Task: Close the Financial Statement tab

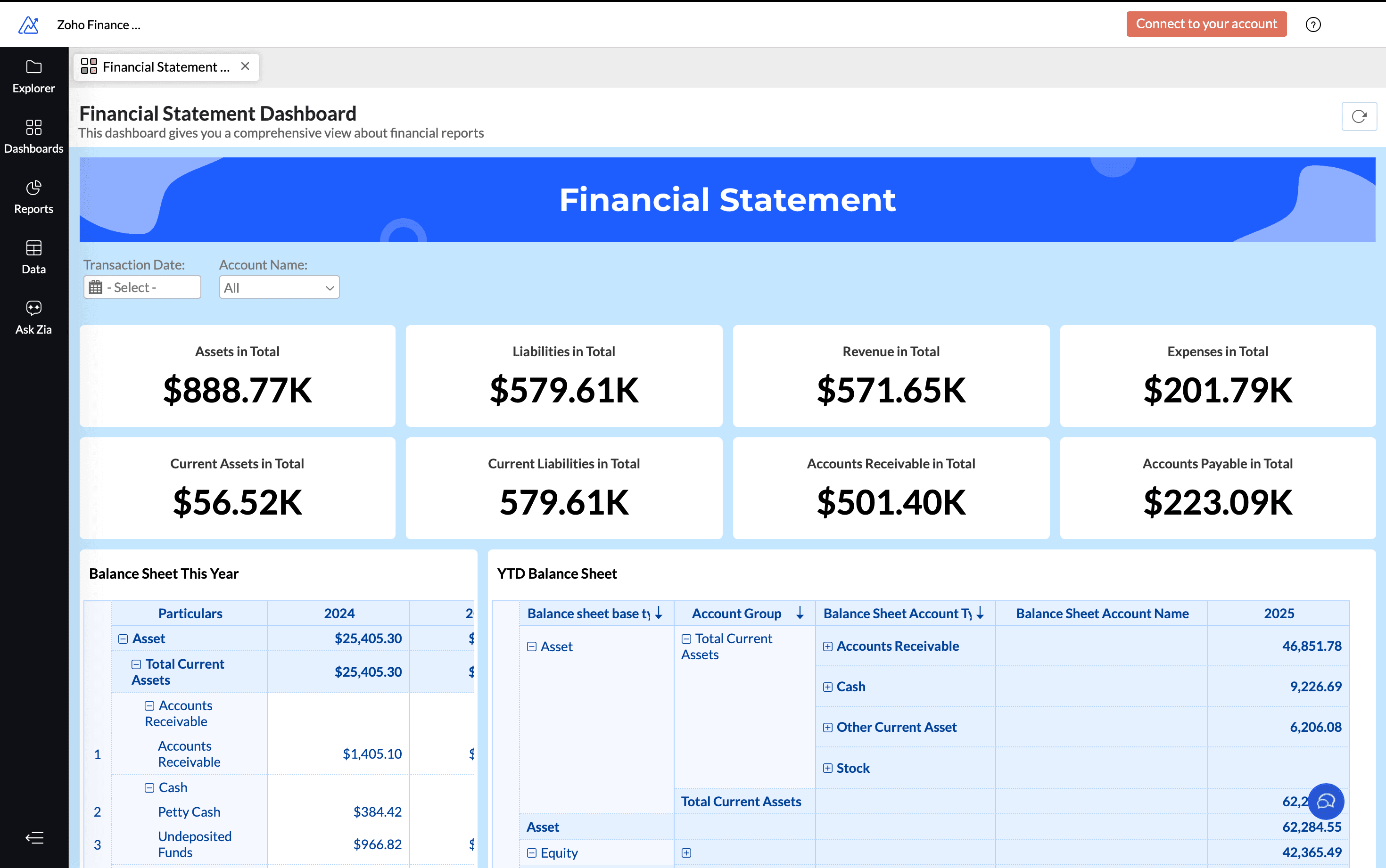Action: coord(245,66)
